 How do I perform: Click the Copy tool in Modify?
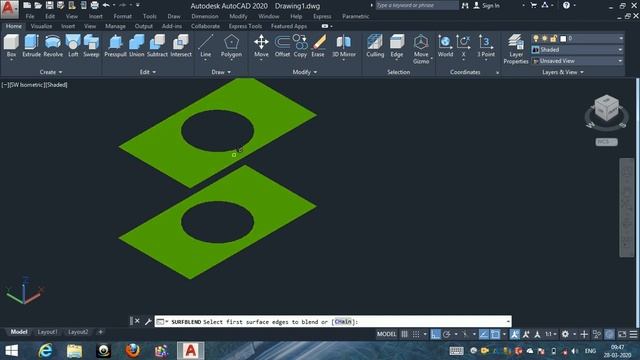(300, 45)
